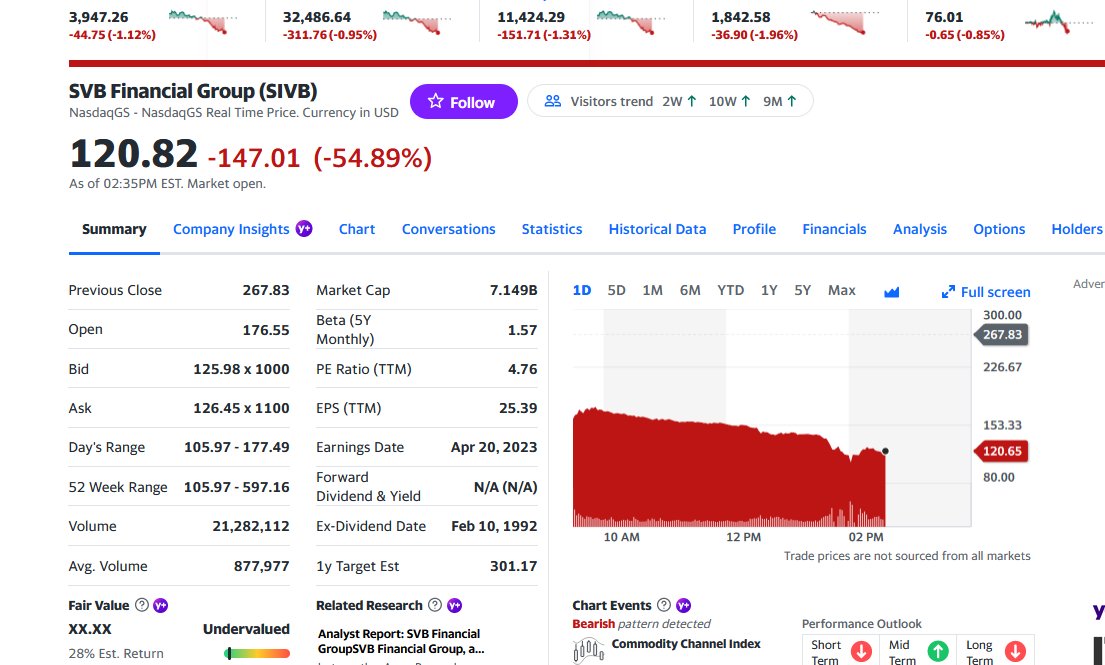Click the premium badge beside Fair Value
This screenshot has width=1105, height=665.
[161, 605]
